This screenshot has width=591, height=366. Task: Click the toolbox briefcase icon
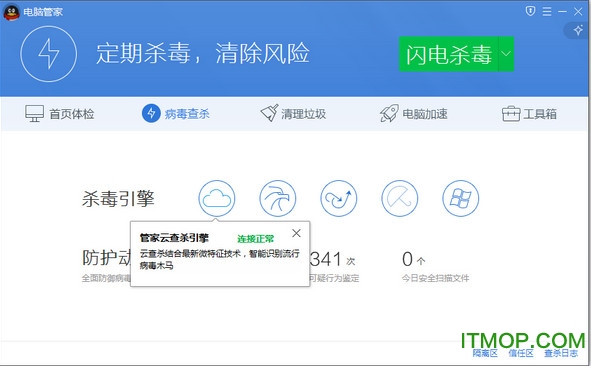511,114
